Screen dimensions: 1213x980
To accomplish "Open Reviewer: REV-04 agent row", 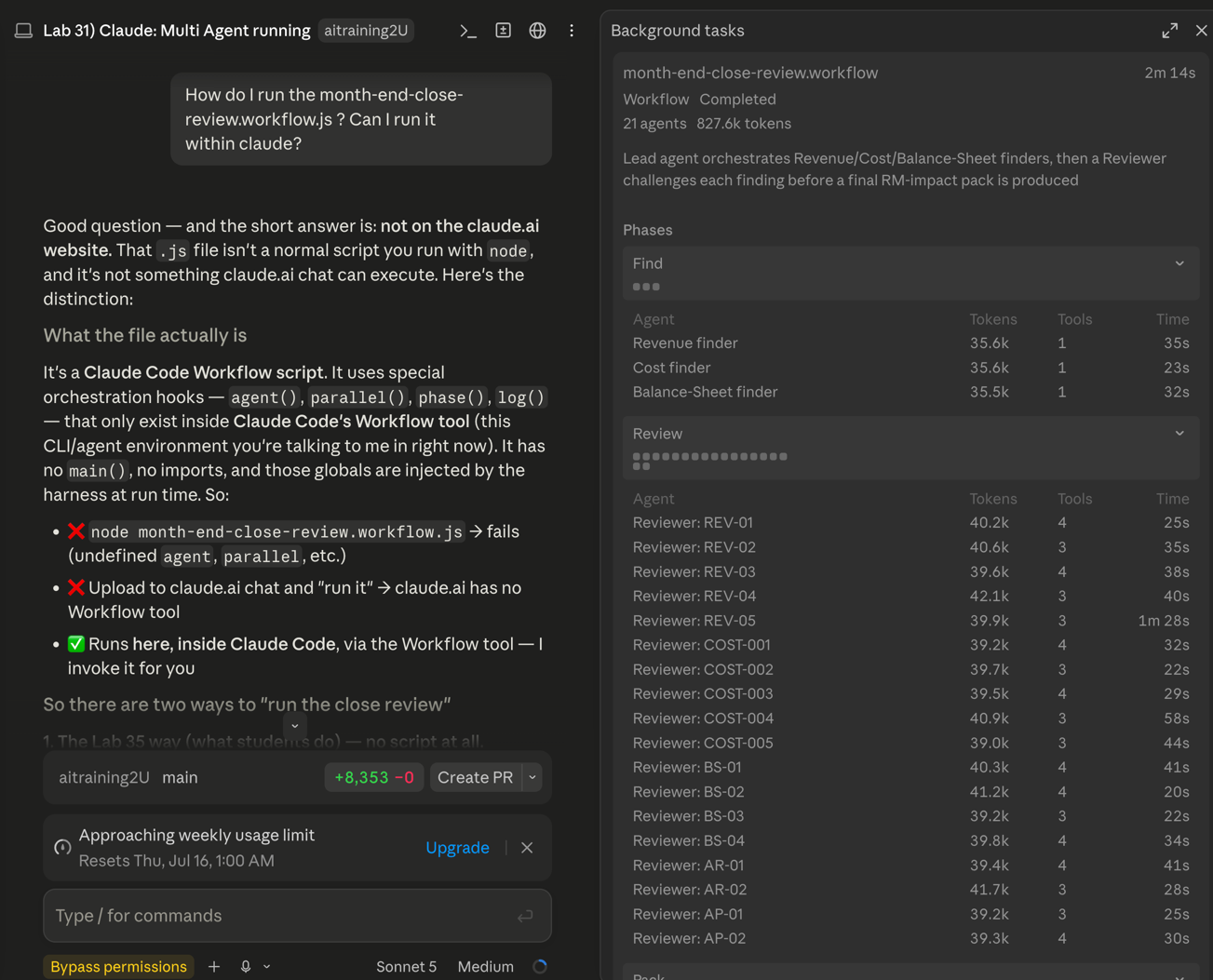I will [x=910, y=596].
